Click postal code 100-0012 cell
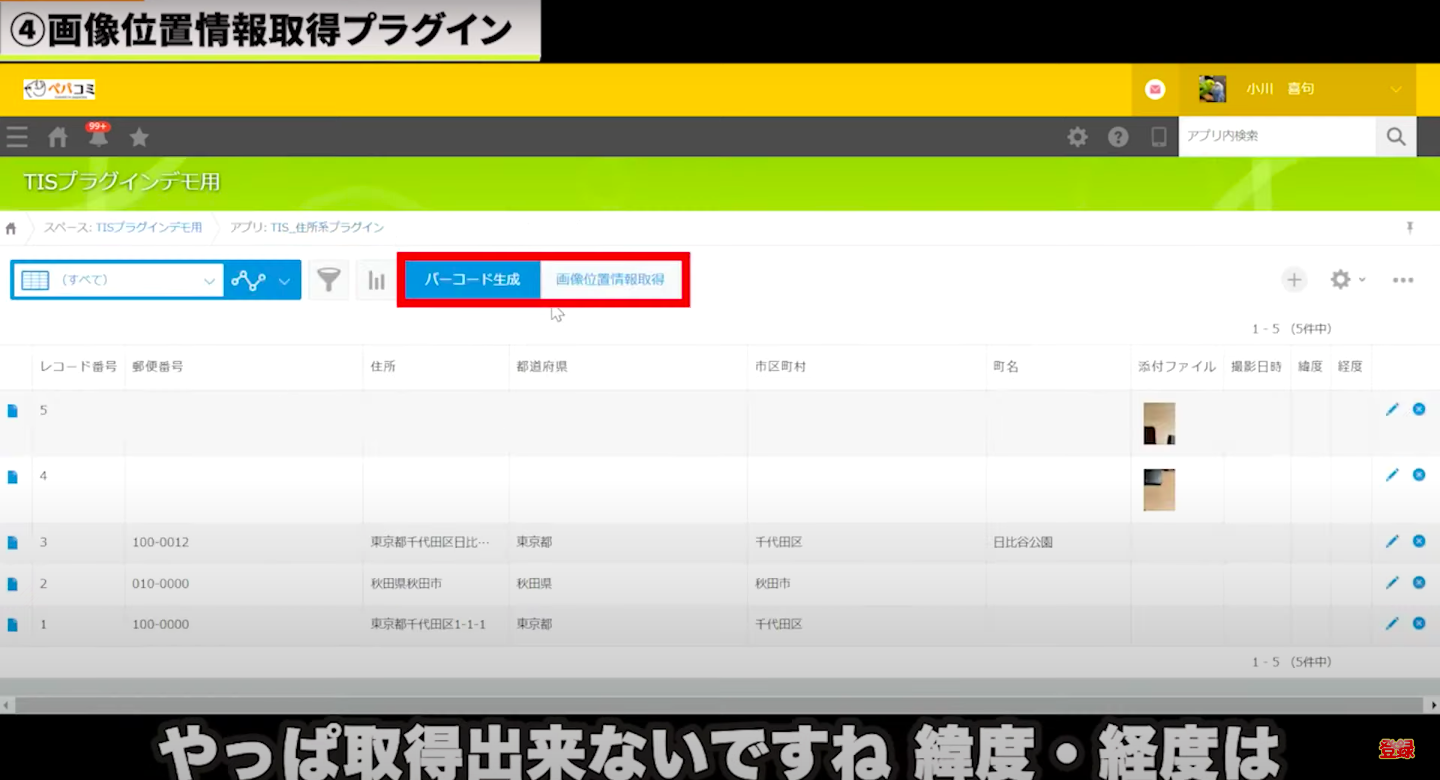The image size is (1440, 780). [x=160, y=542]
